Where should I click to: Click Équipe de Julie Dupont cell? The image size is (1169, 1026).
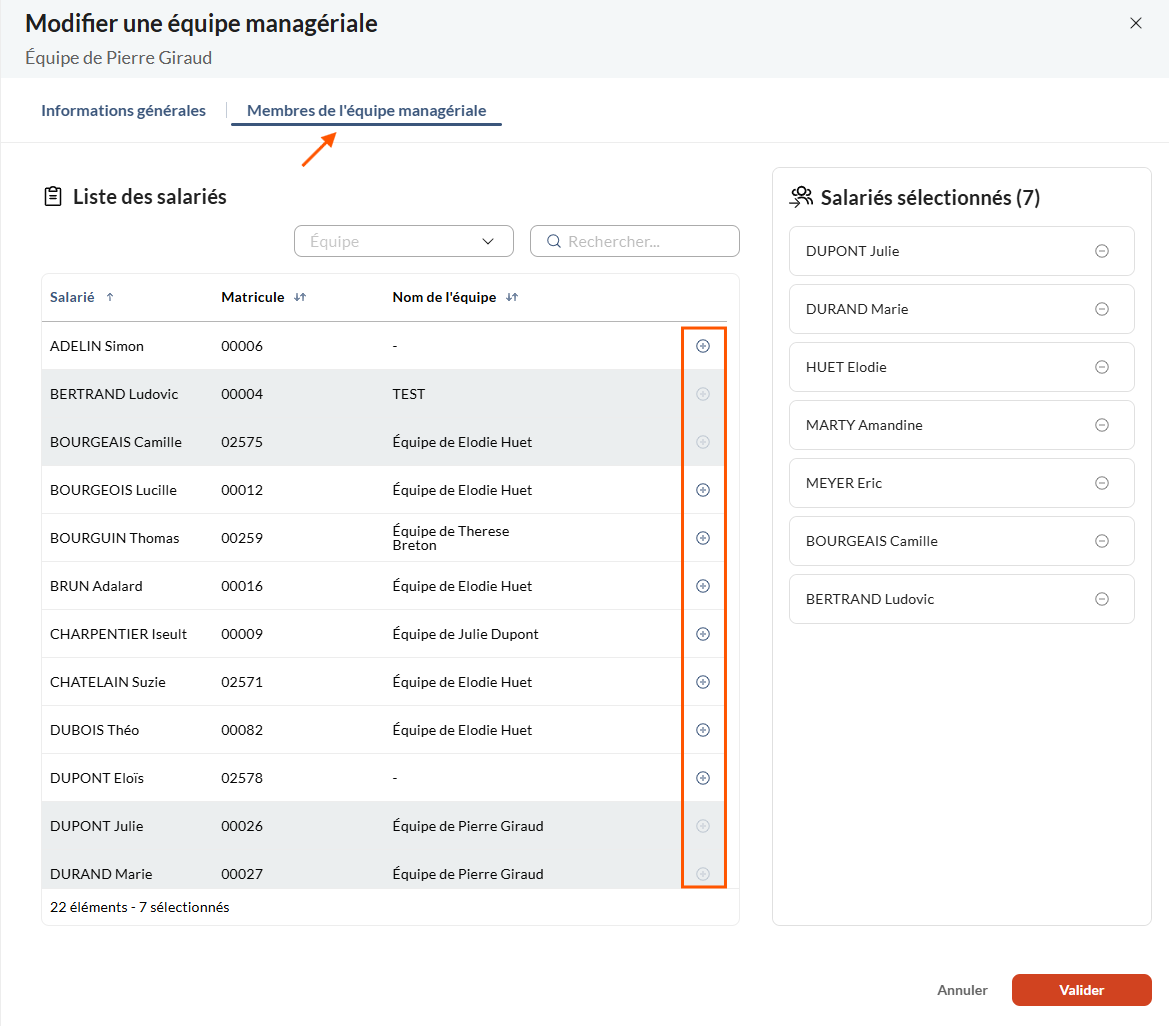pyautogui.click(x=465, y=634)
